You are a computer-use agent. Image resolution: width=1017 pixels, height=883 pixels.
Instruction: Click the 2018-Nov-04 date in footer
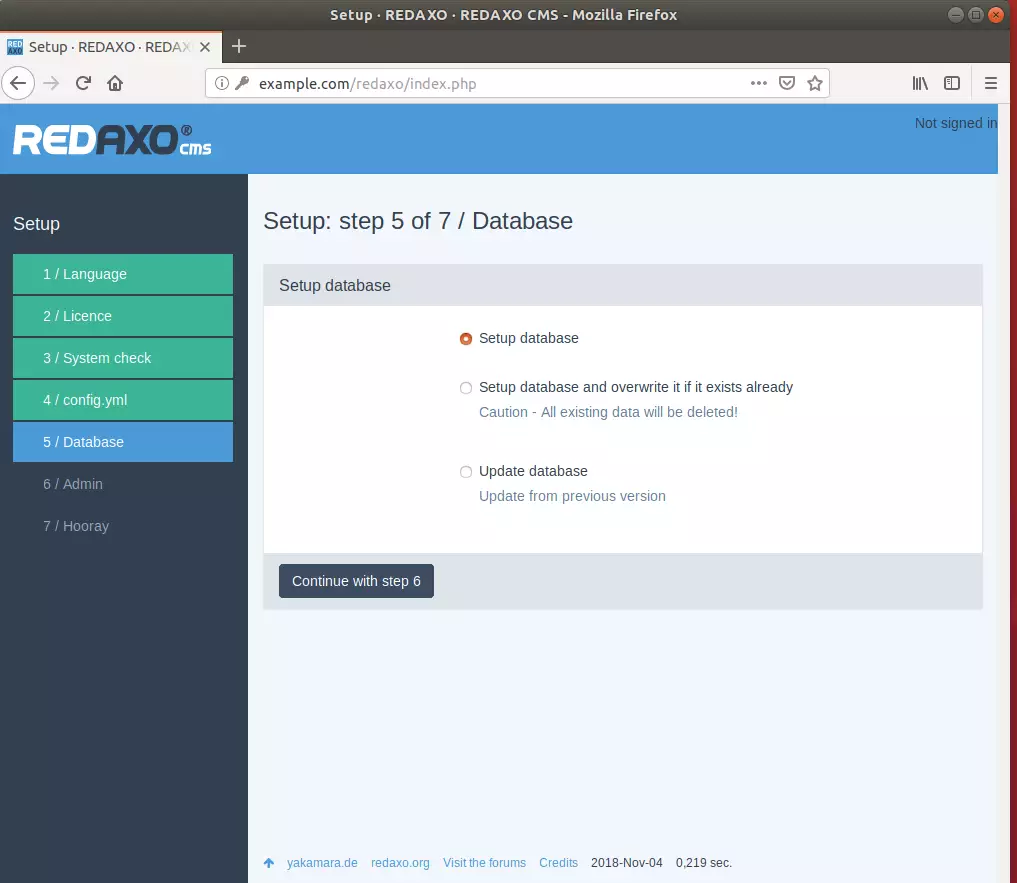point(627,863)
